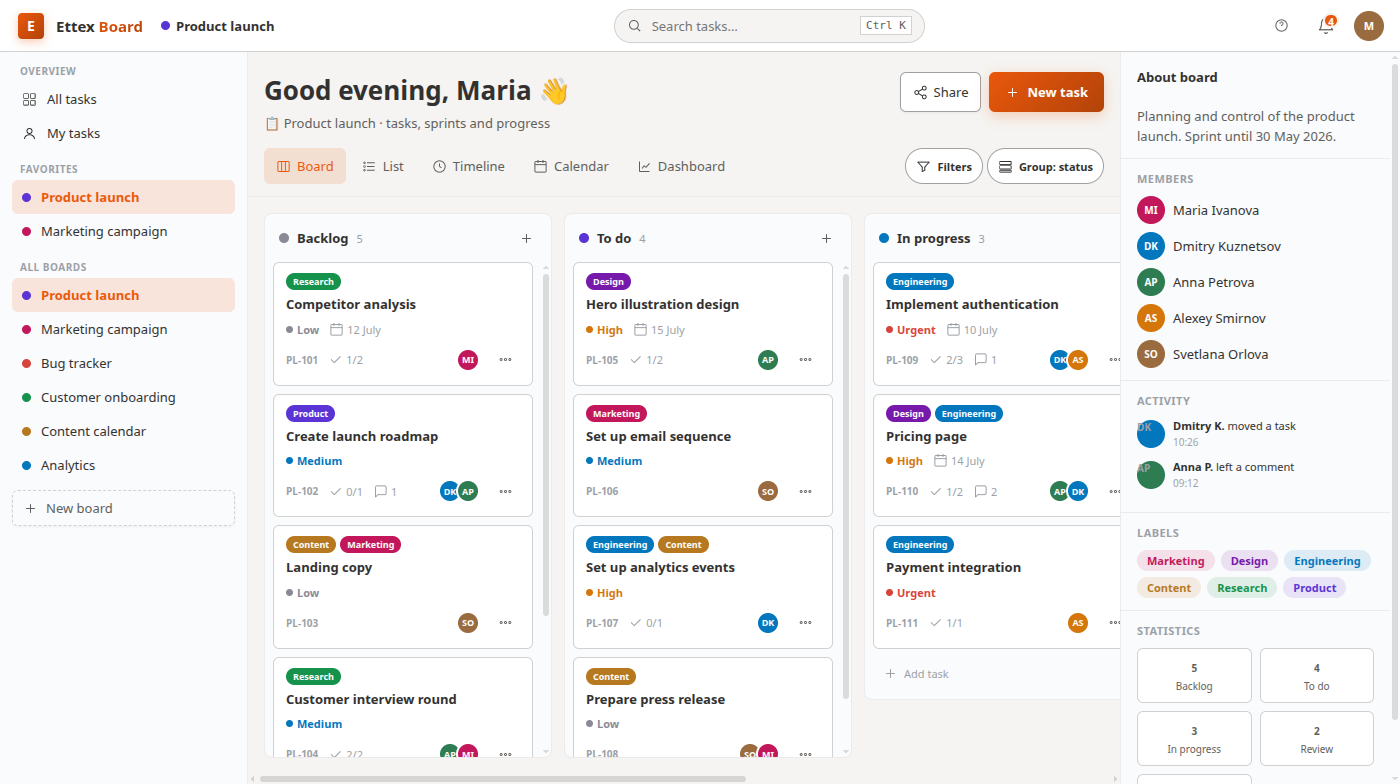Image resolution: width=1400 pixels, height=784 pixels.
Task: Select the Research label chip in Labels
Action: click(1242, 588)
